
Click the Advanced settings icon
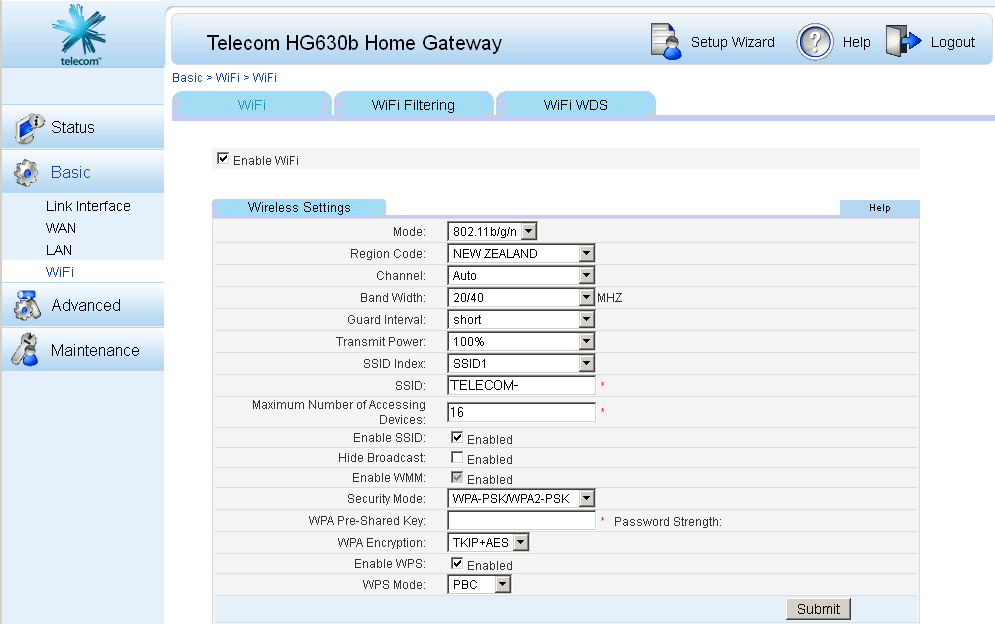27,305
